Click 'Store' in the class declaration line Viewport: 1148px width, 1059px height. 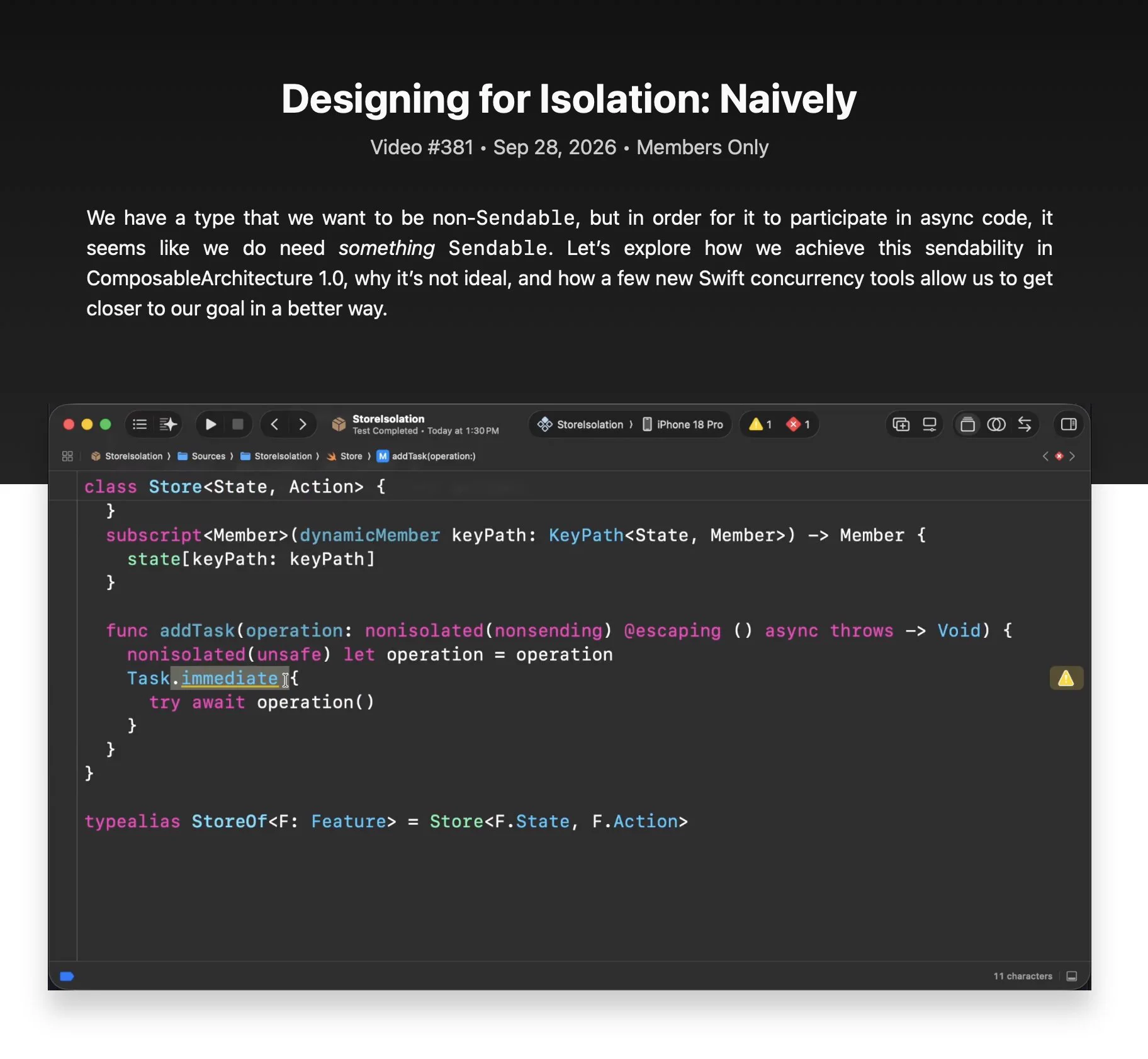(x=176, y=487)
